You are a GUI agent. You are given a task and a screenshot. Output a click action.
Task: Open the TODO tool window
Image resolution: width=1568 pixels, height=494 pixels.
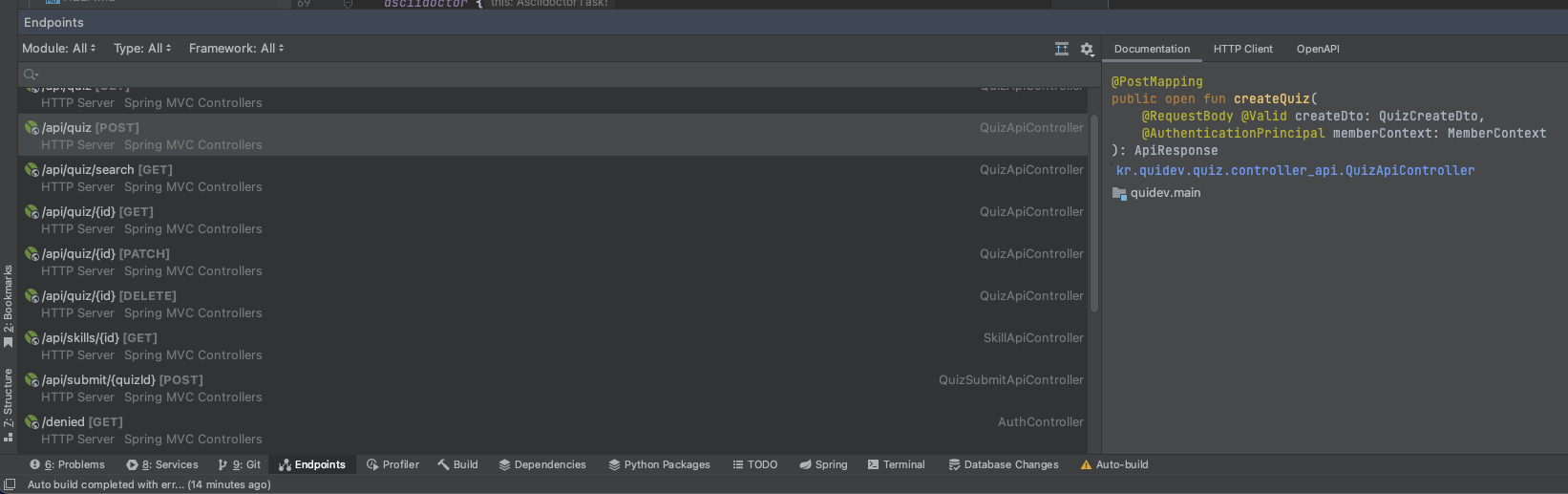pyautogui.click(x=754, y=465)
